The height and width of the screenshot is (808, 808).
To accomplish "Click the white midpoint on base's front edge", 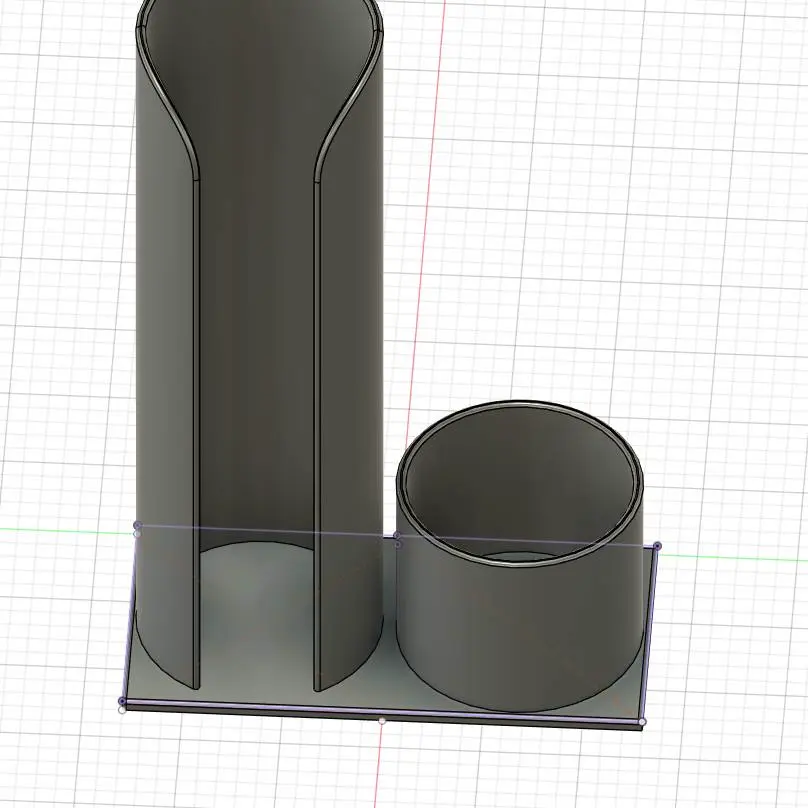I will tap(382, 720).
